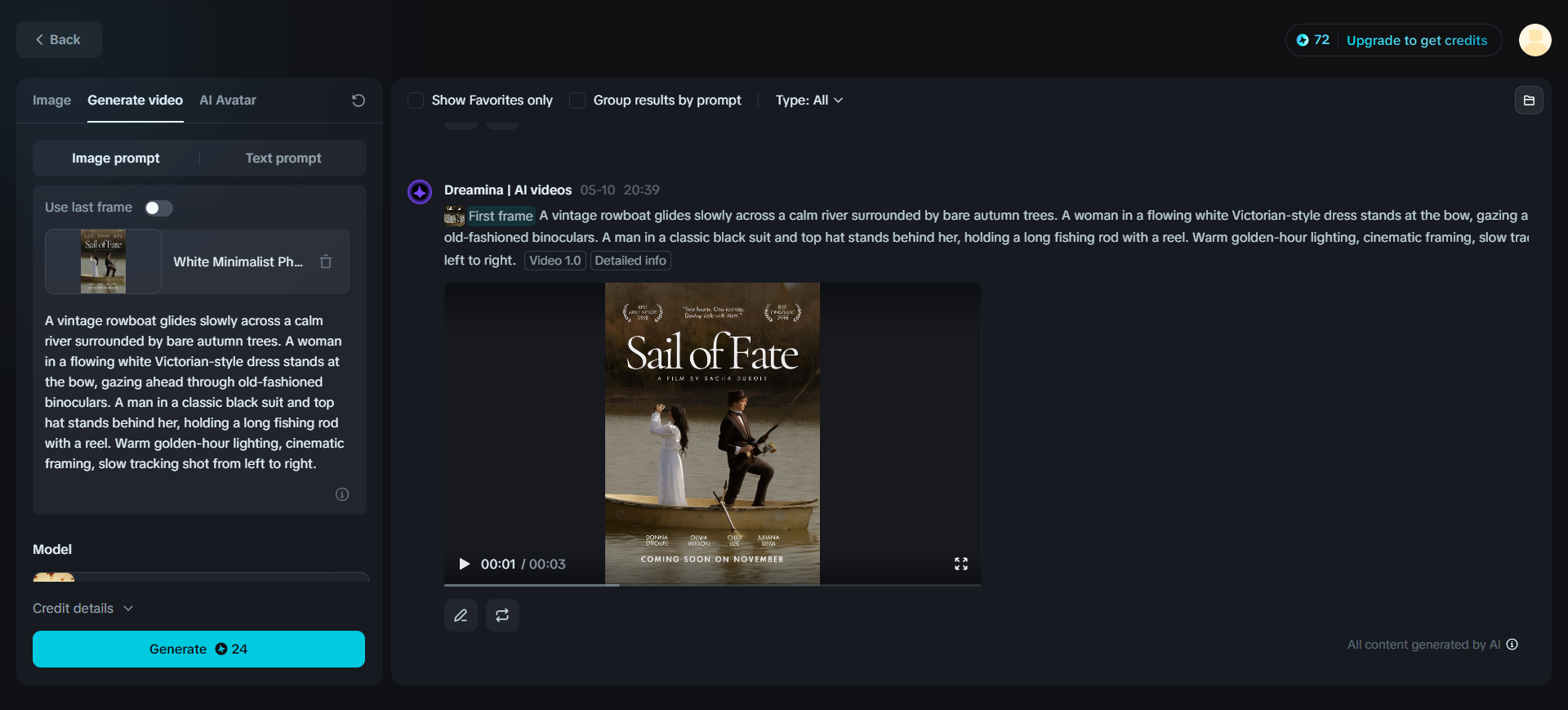1568x710 pixels.
Task: Delete the uploaded White Minimalist image
Action: coord(326,261)
